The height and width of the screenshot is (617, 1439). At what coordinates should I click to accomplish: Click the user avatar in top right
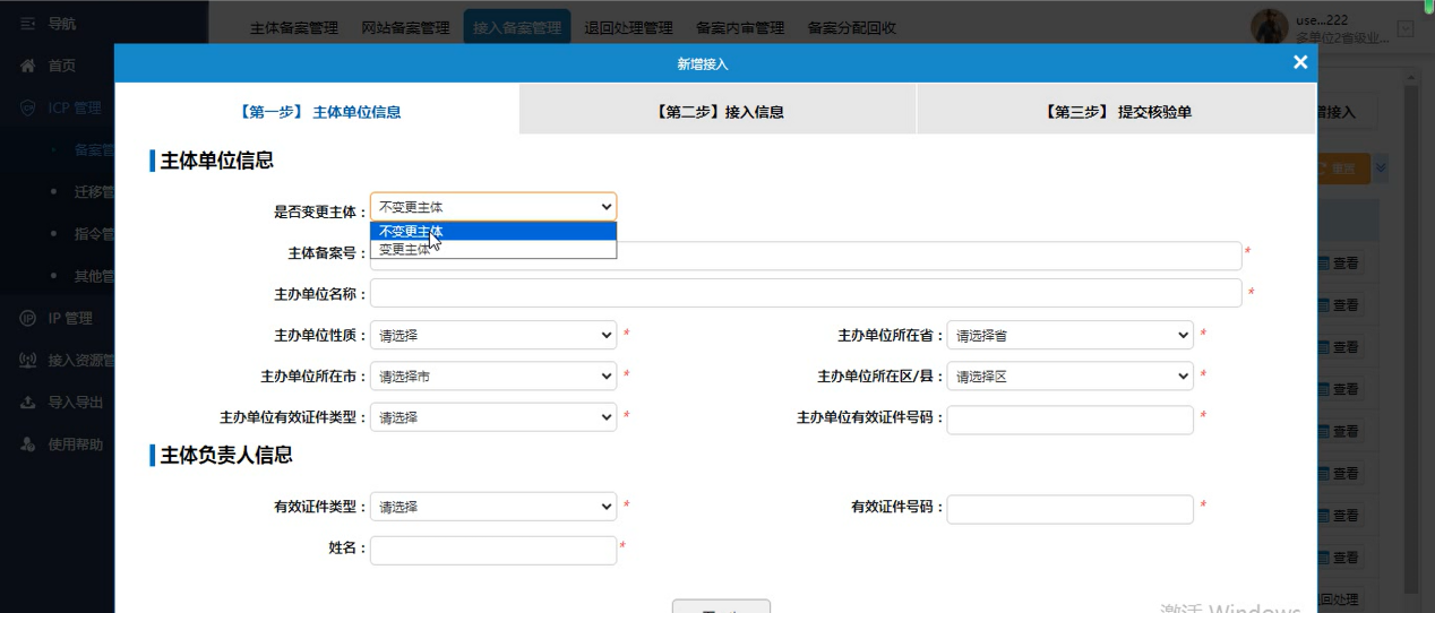pyautogui.click(x=1271, y=25)
